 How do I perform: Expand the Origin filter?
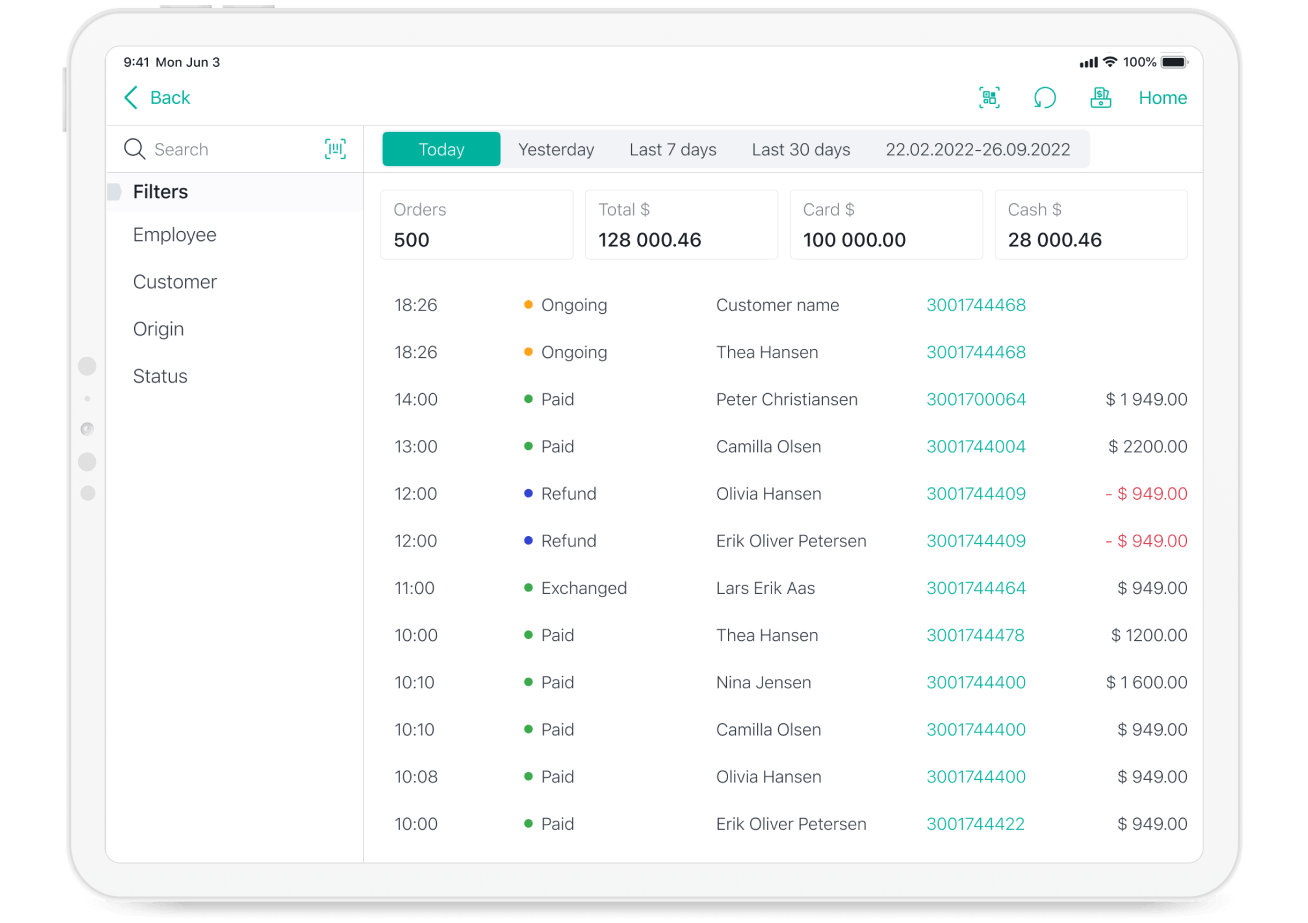click(x=158, y=329)
